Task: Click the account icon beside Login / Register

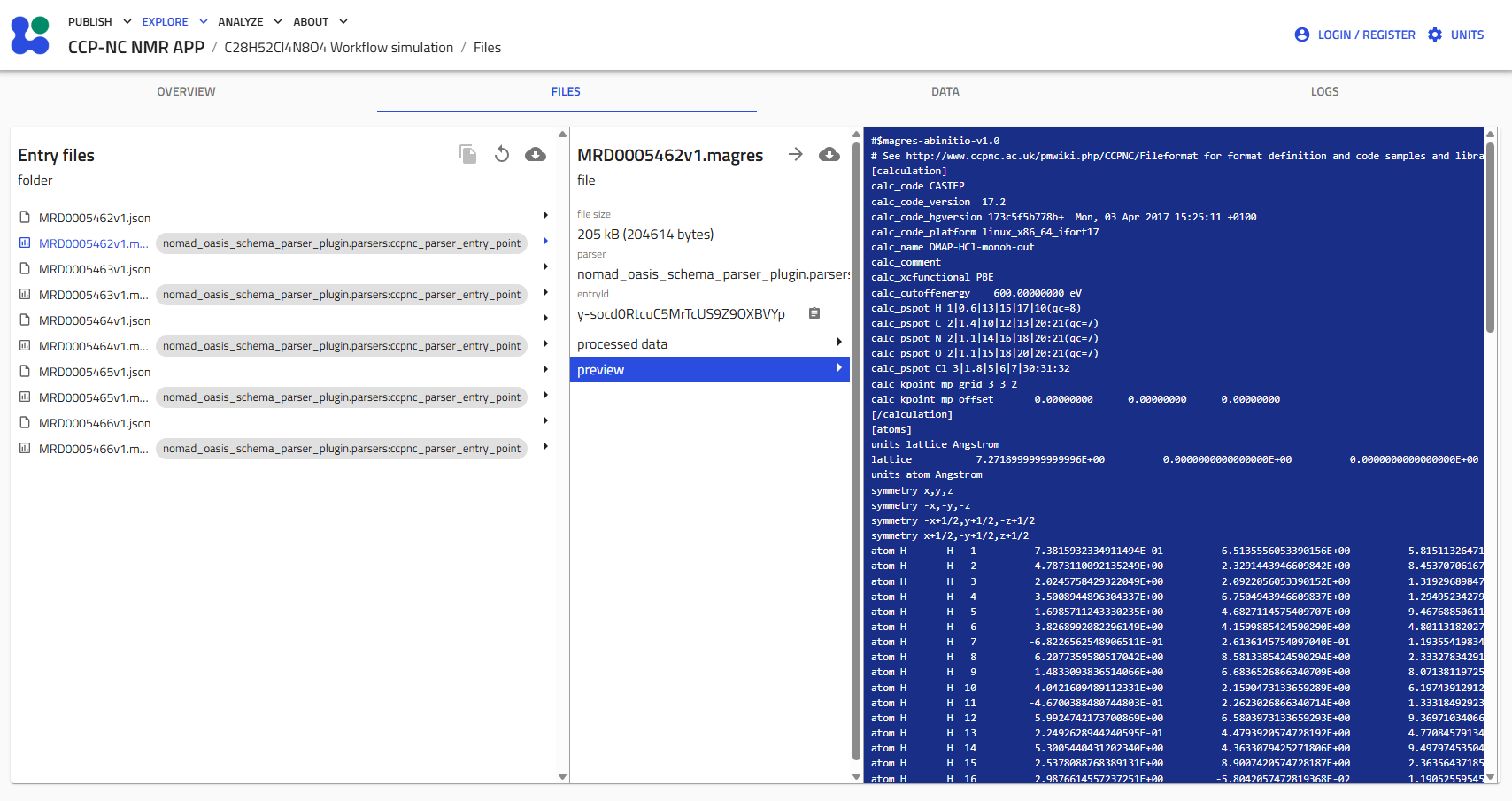Action: 1301,35
